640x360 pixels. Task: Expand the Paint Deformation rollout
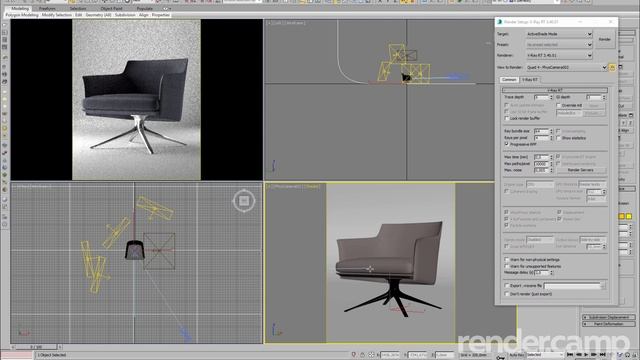[x=608, y=324]
